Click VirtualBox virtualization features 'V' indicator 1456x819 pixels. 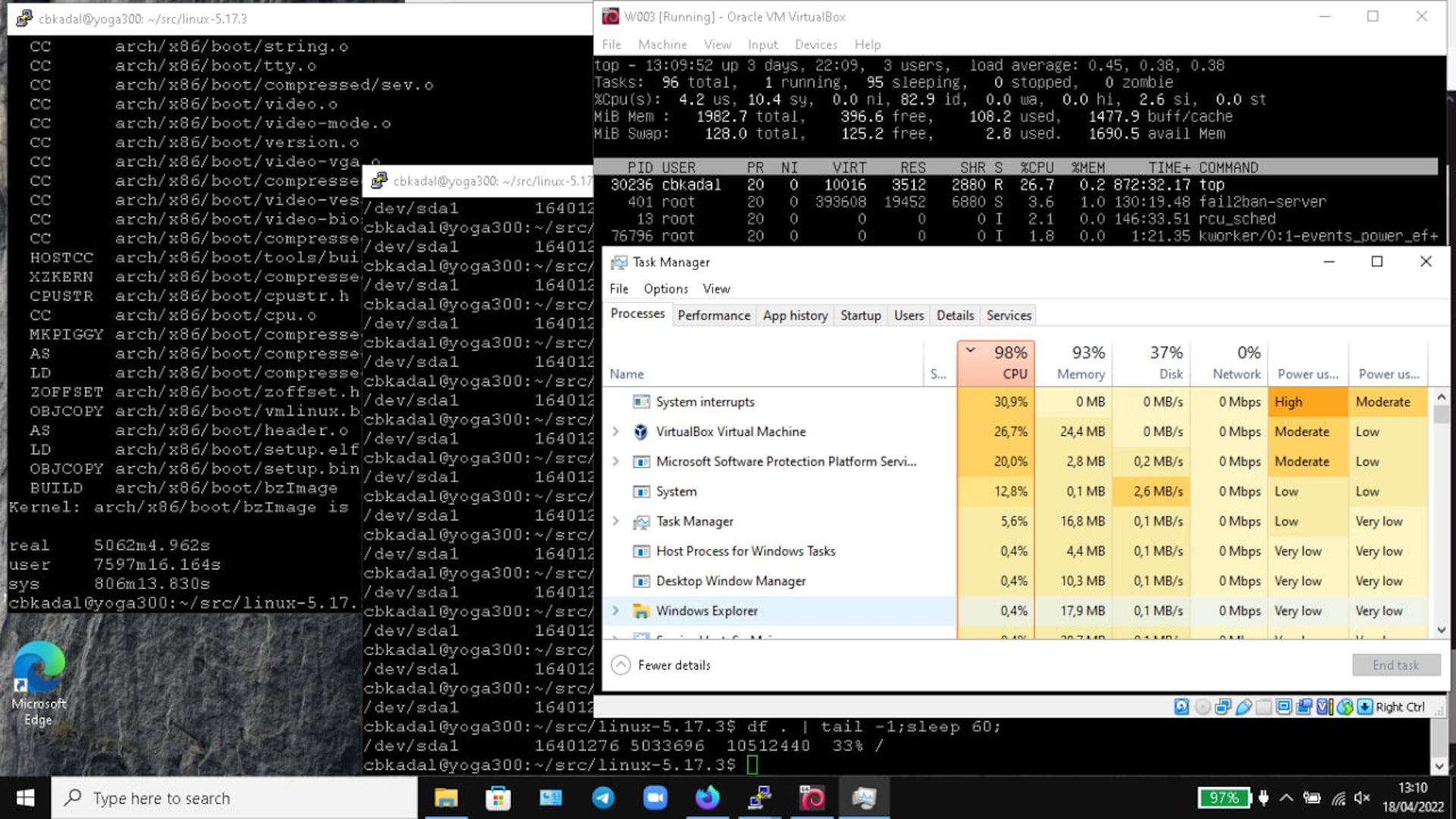click(1324, 707)
